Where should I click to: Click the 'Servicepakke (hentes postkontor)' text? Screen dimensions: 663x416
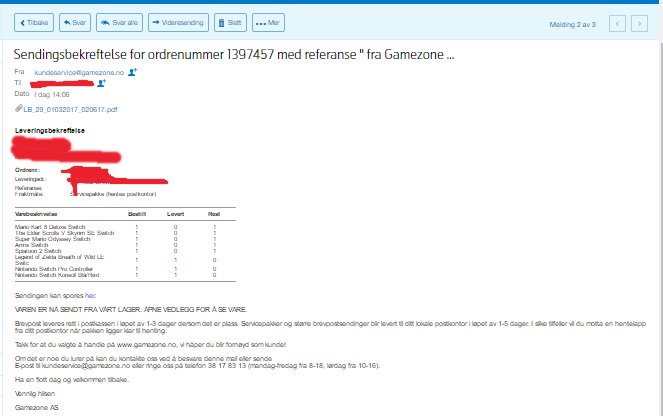pos(113,194)
